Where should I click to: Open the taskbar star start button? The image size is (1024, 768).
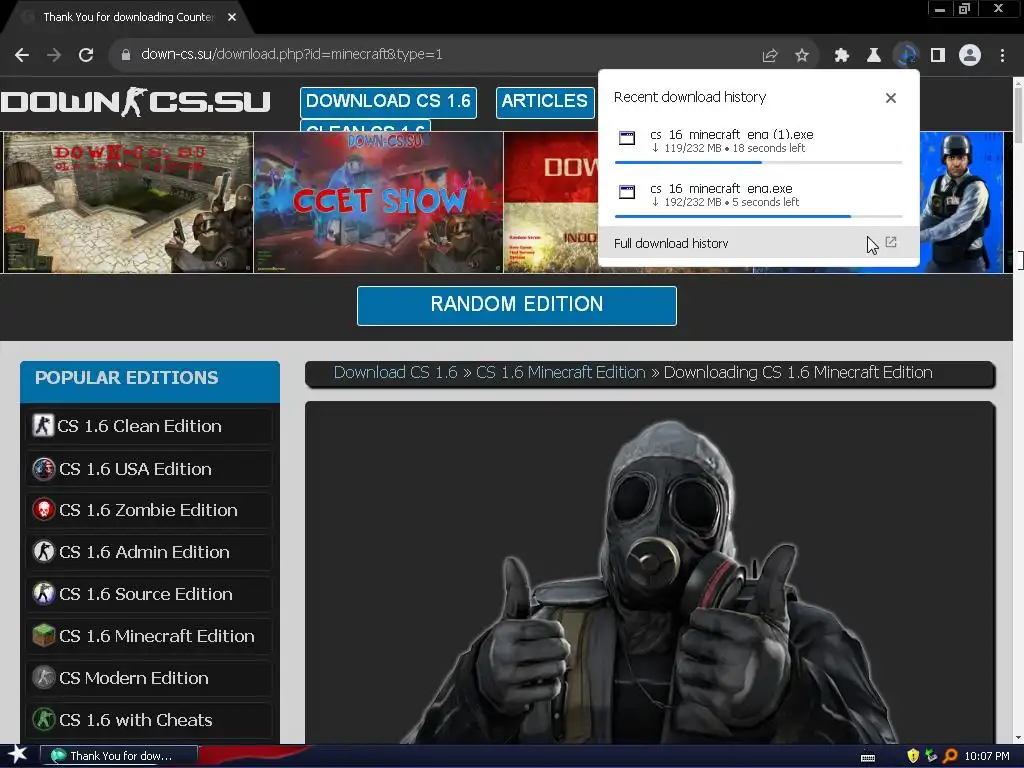tap(18, 756)
